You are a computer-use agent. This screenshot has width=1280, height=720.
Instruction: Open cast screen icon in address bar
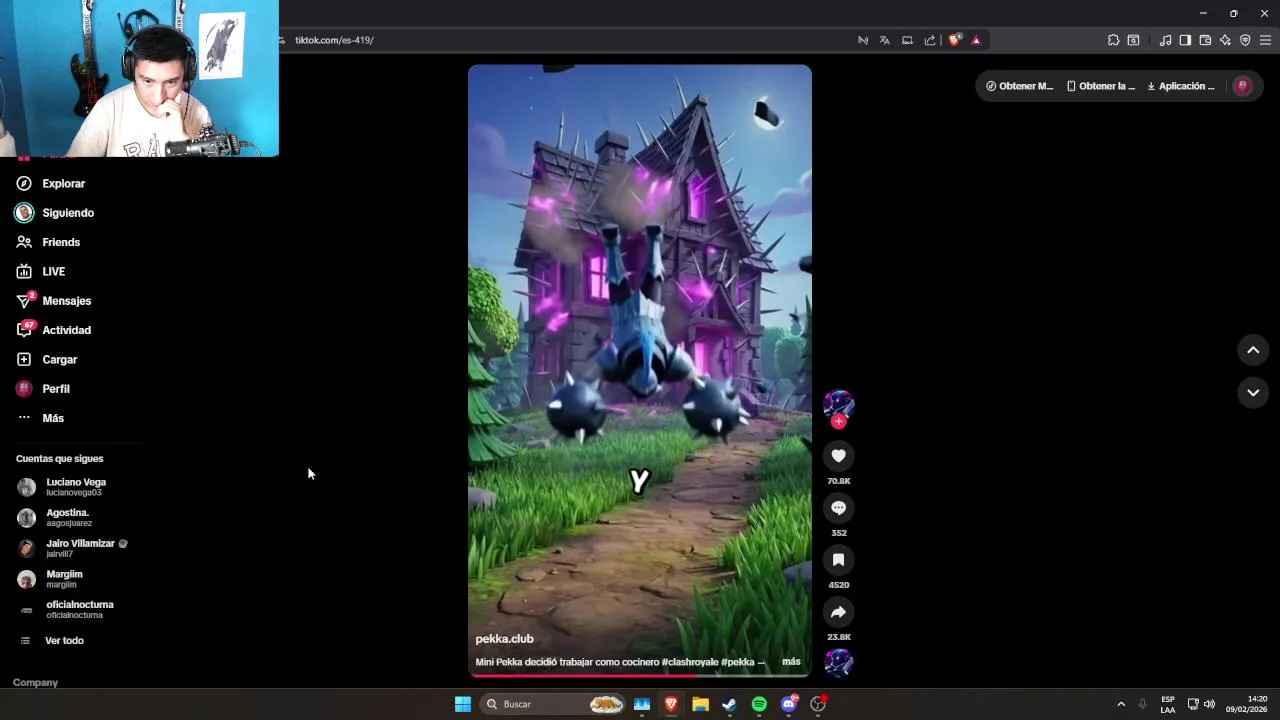pyautogui.click(x=907, y=40)
